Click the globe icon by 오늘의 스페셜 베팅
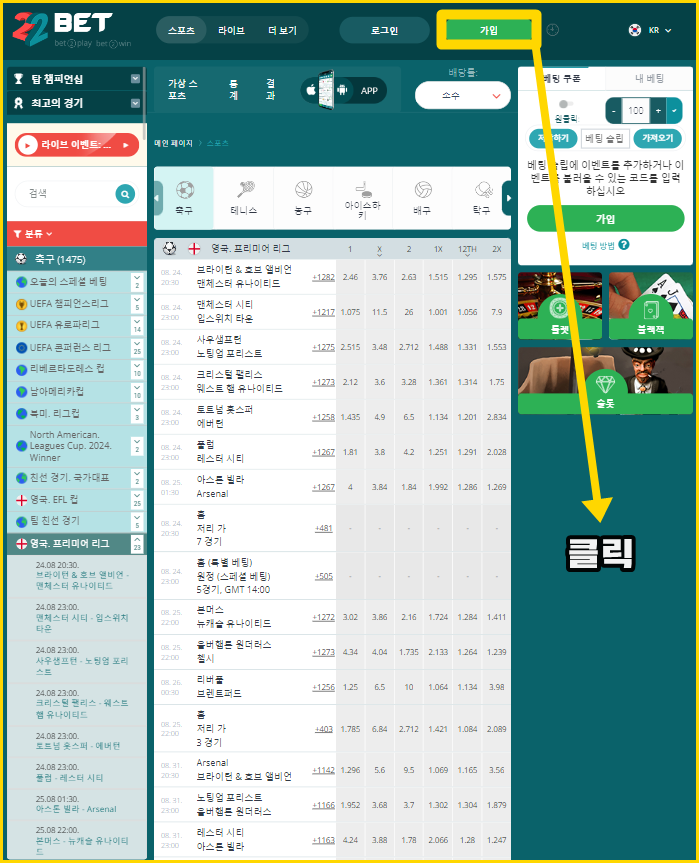Viewport: 699px width, 863px height. (x=21, y=282)
